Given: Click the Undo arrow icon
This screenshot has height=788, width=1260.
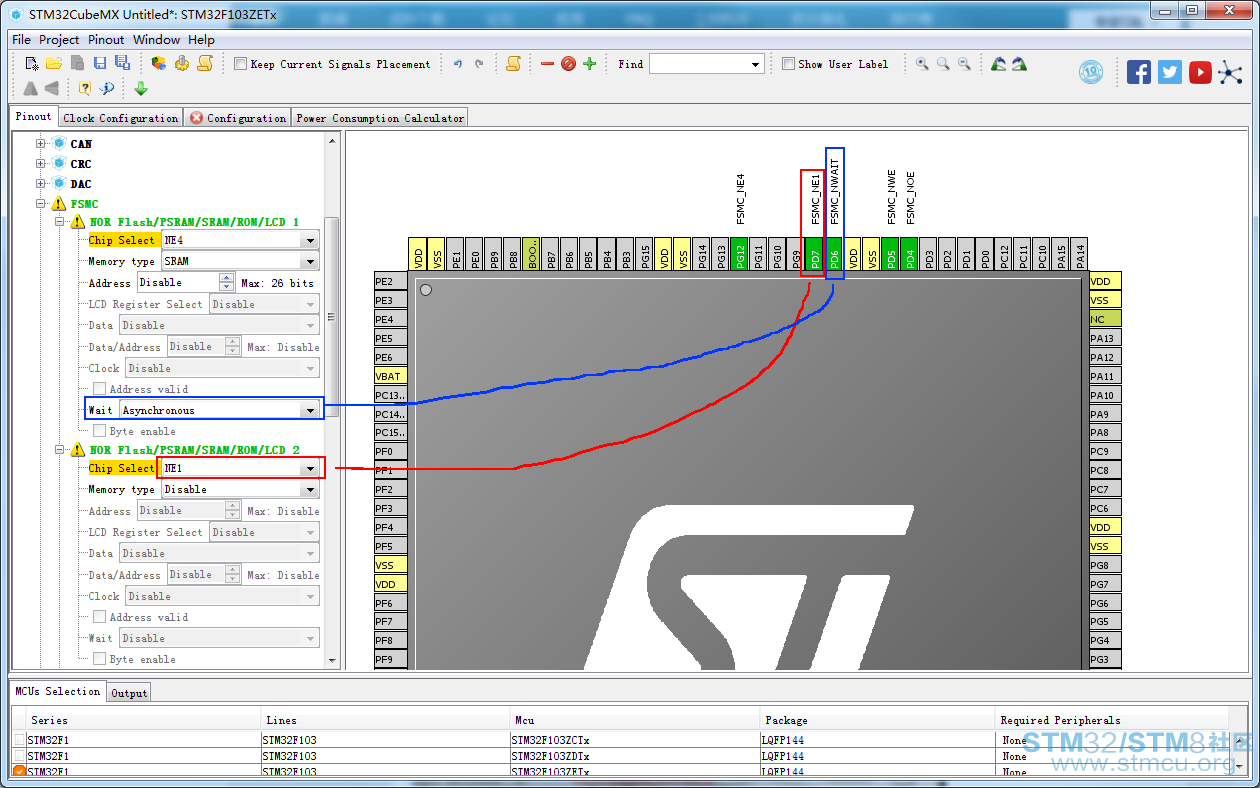Looking at the screenshot, I should coord(458,64).
